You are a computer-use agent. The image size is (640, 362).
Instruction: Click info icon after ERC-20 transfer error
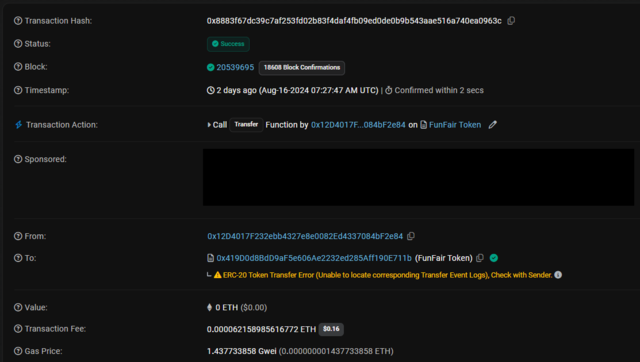[x=558, y=275]
